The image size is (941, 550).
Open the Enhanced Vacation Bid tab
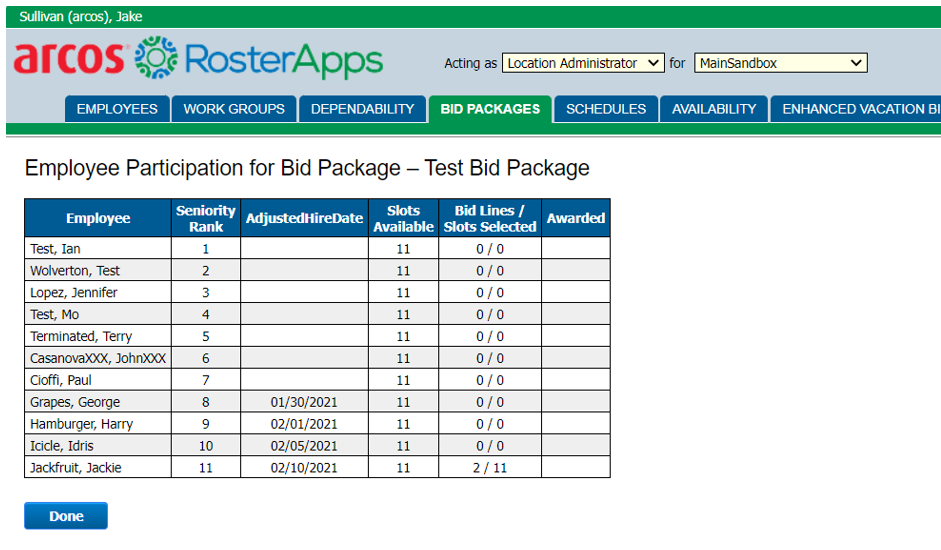click(858, 109)
